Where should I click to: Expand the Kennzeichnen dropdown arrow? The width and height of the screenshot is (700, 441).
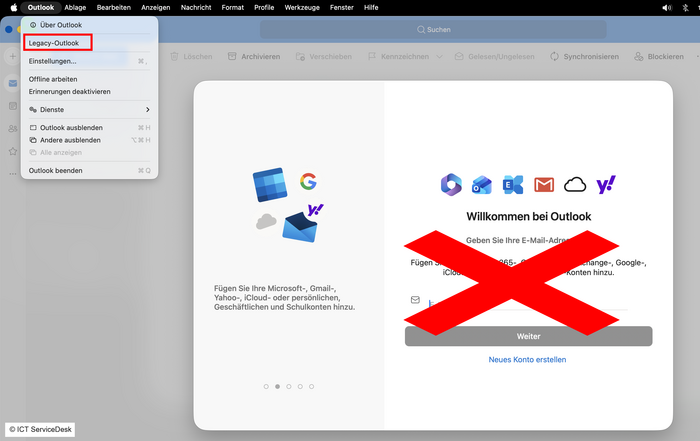pos(439,57)
